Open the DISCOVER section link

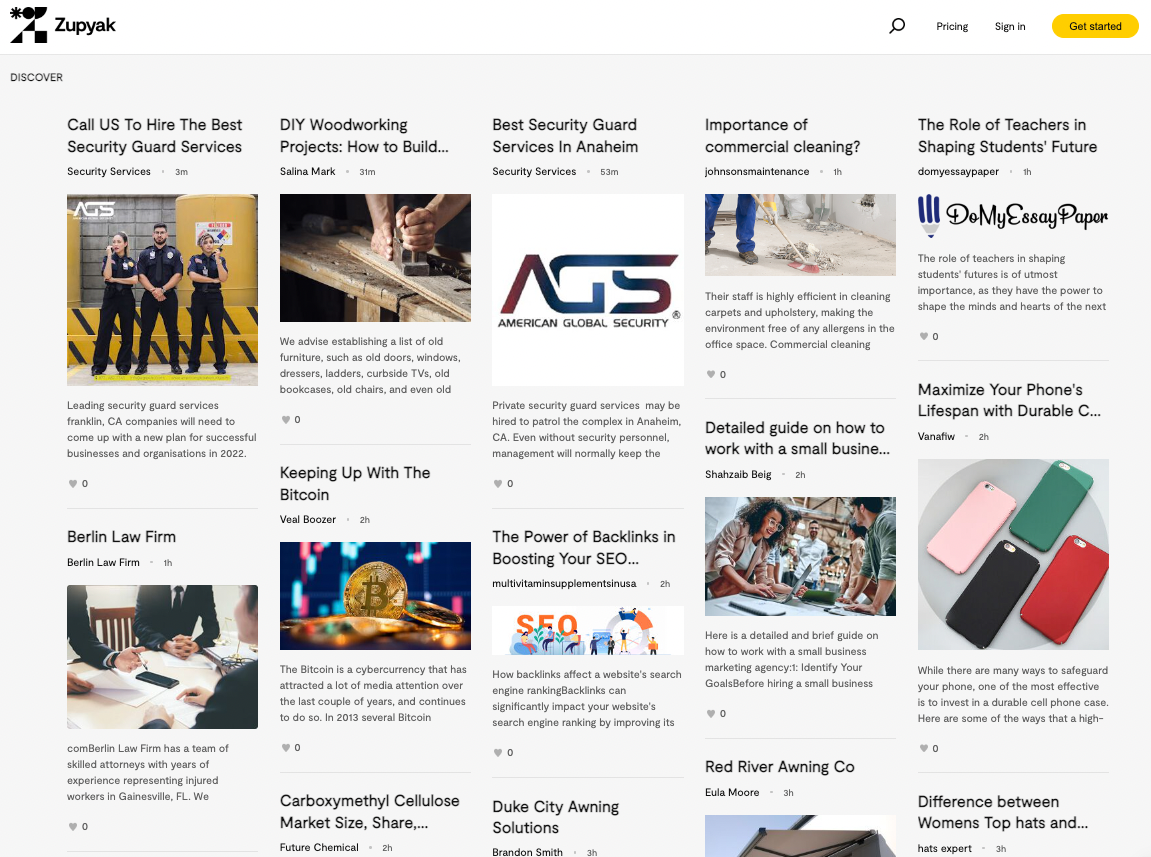(x=37, y=77)
